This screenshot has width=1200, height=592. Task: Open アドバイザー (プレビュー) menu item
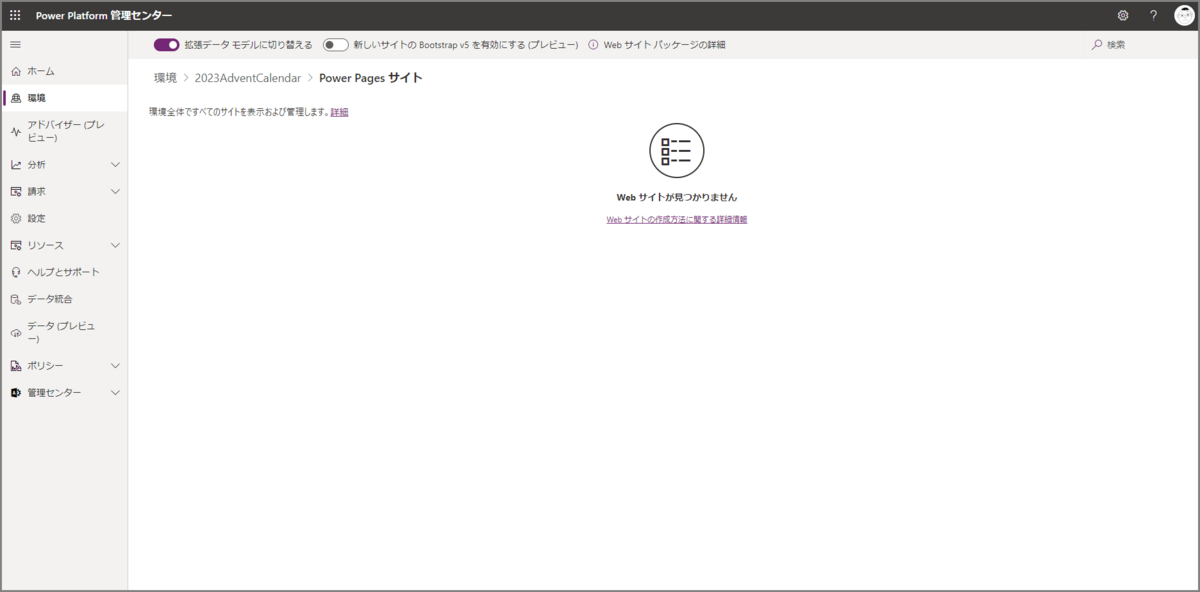pyautogui.click(x=64, y=131)
